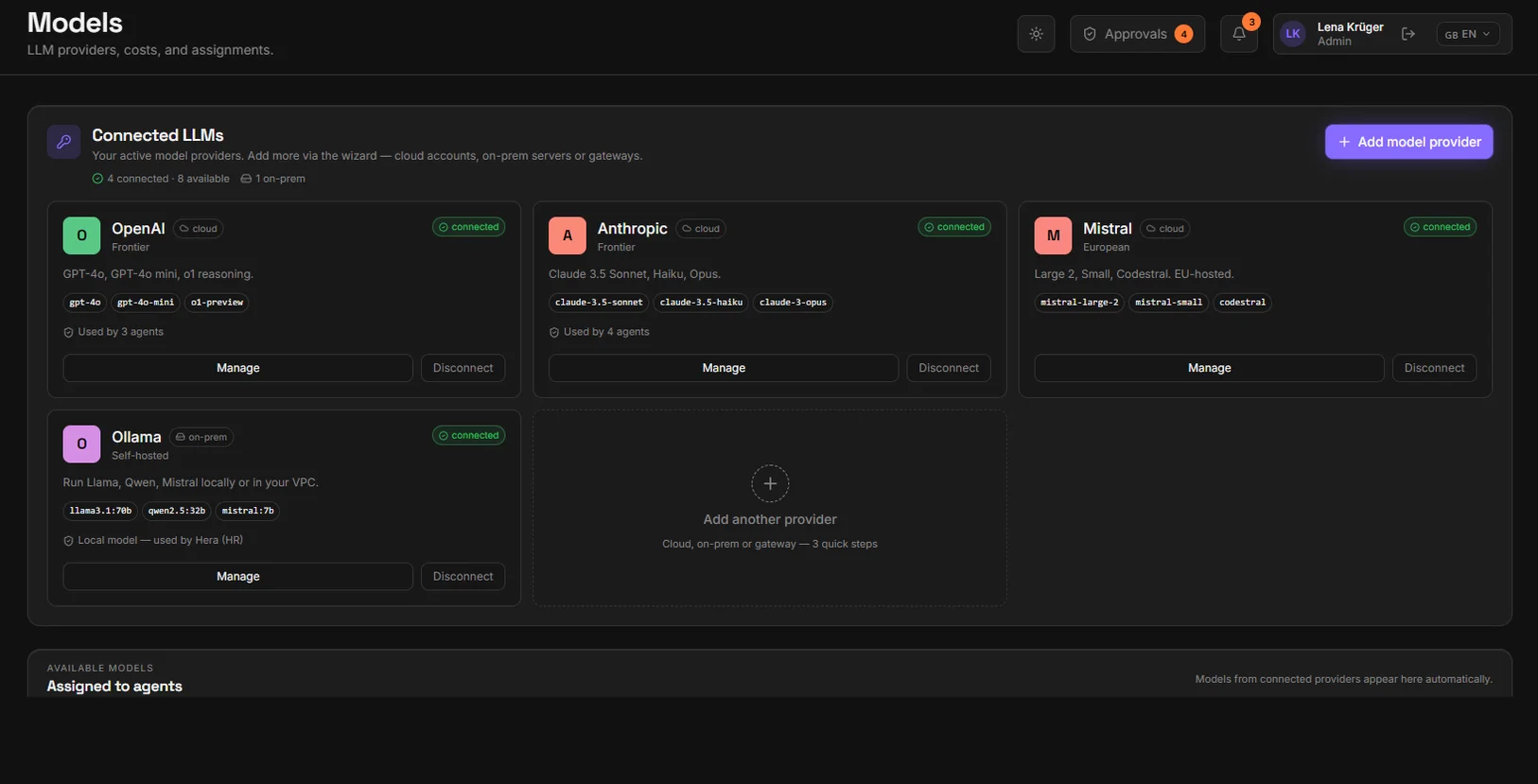Disconnect the Mistral provider

[1435, 368]
